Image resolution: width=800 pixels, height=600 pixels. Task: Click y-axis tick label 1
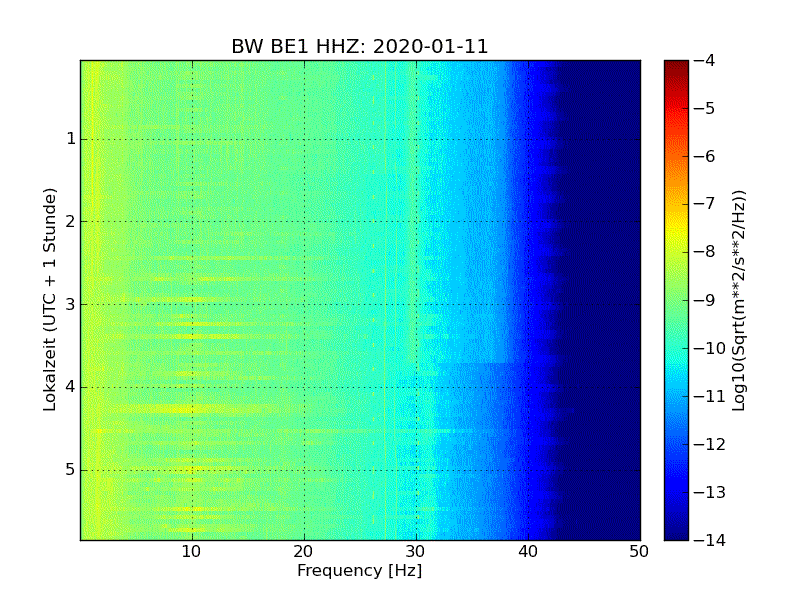click(x=71, y=139)
